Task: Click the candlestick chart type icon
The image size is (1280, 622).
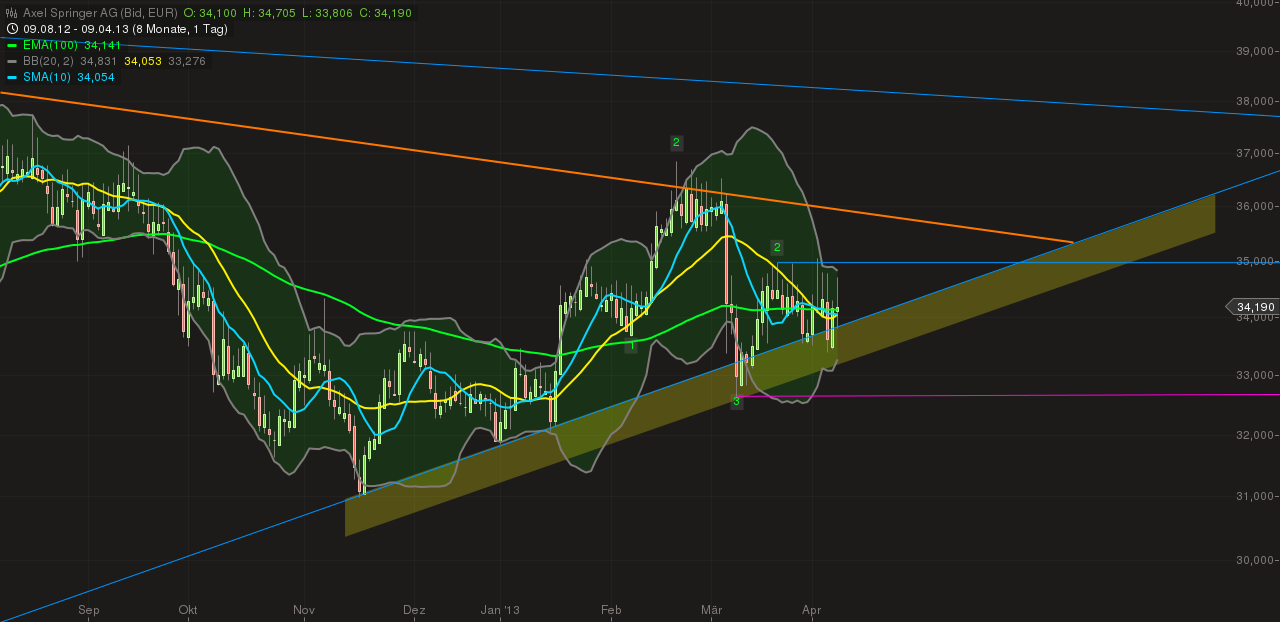Action: point(11,12)
